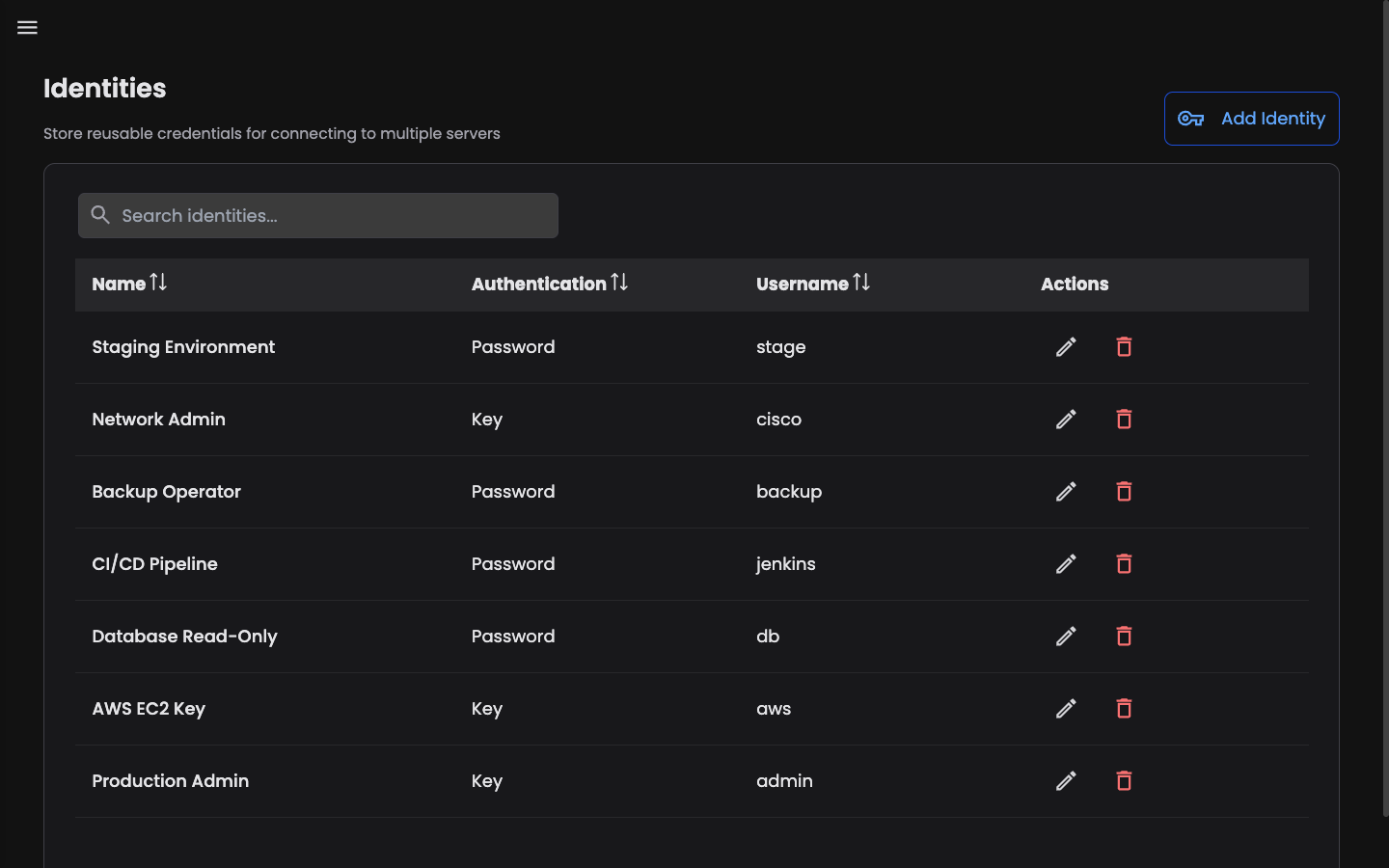Viewport: 1389px width, 868px height.
Task: Click the pencil icon for AWS EC2 Key
Action: (x=1066, y=708)
